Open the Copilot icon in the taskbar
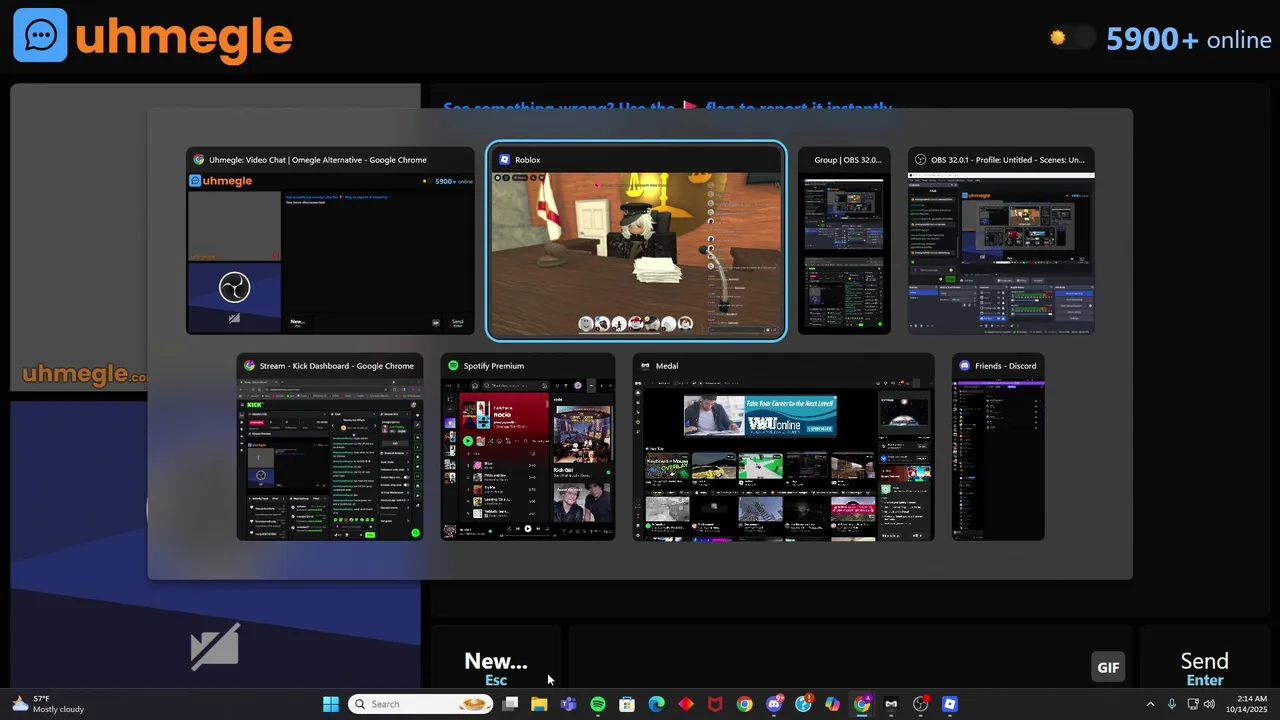Image resolution: width=1280 pixels, height=720 pixels. click(x=832, y=704)
